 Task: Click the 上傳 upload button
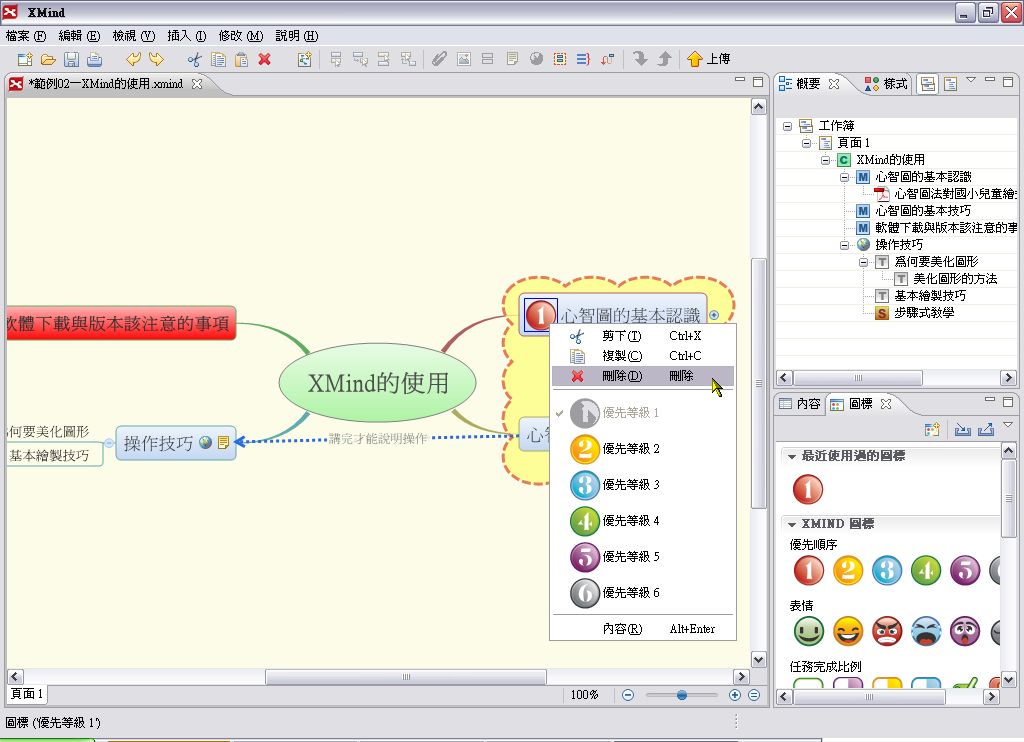click(x=709, y=59)
